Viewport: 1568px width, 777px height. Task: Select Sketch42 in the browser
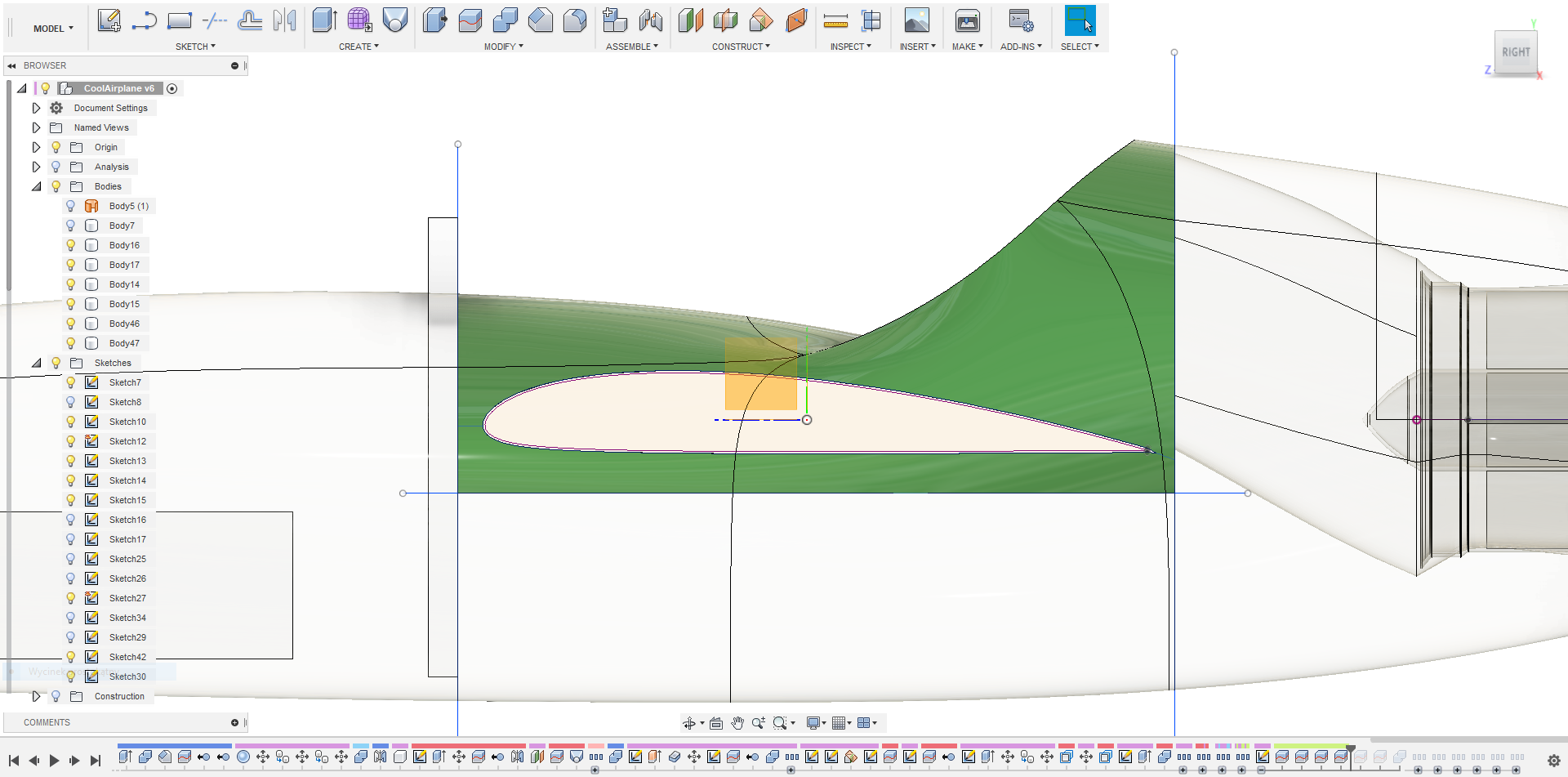[127, 657]
